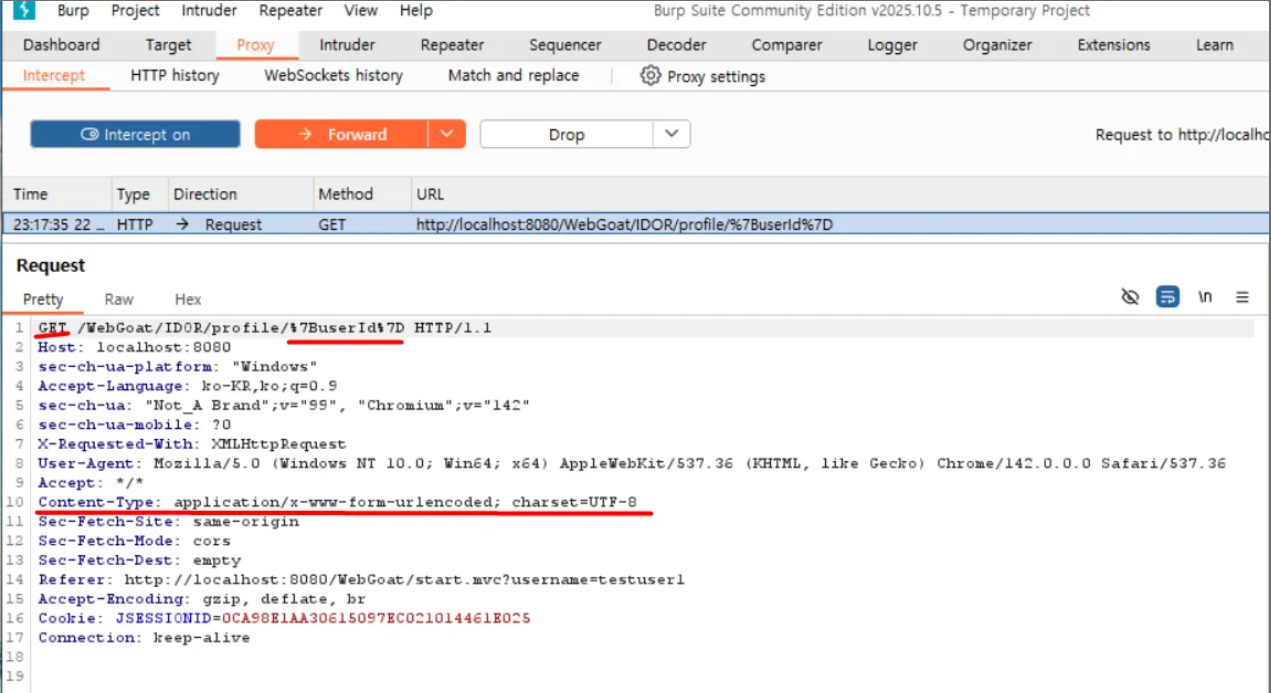
Task: Switch to the HTTP history sub-tab
Action: [175, 75]
